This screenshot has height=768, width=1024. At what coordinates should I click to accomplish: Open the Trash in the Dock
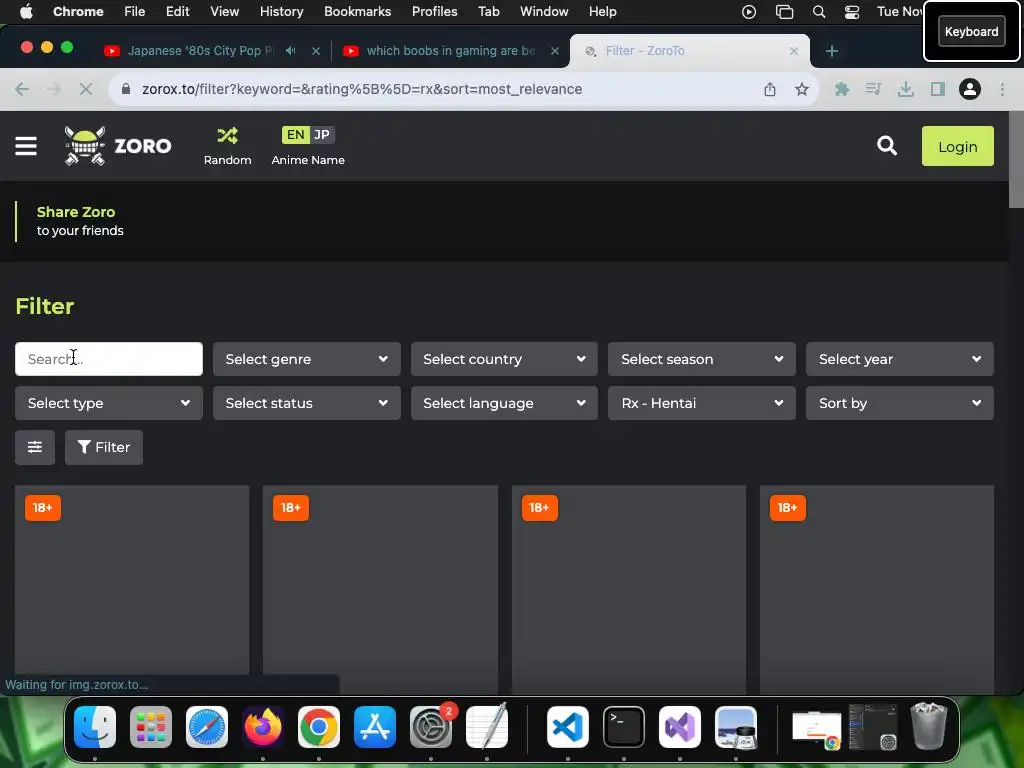click(x=929, y=726)
